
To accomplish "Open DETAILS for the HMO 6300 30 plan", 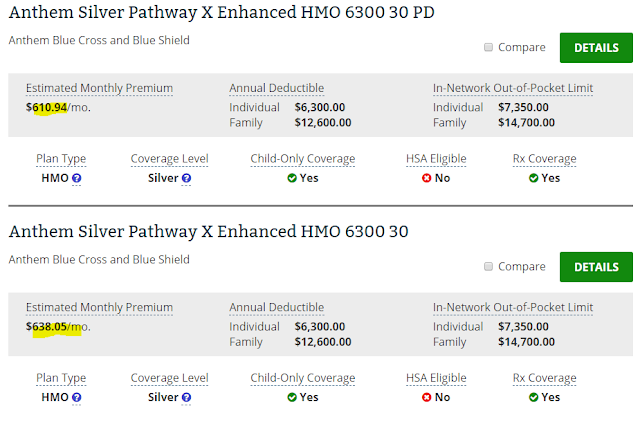I will pyautogui.click(x=596, y=267).
